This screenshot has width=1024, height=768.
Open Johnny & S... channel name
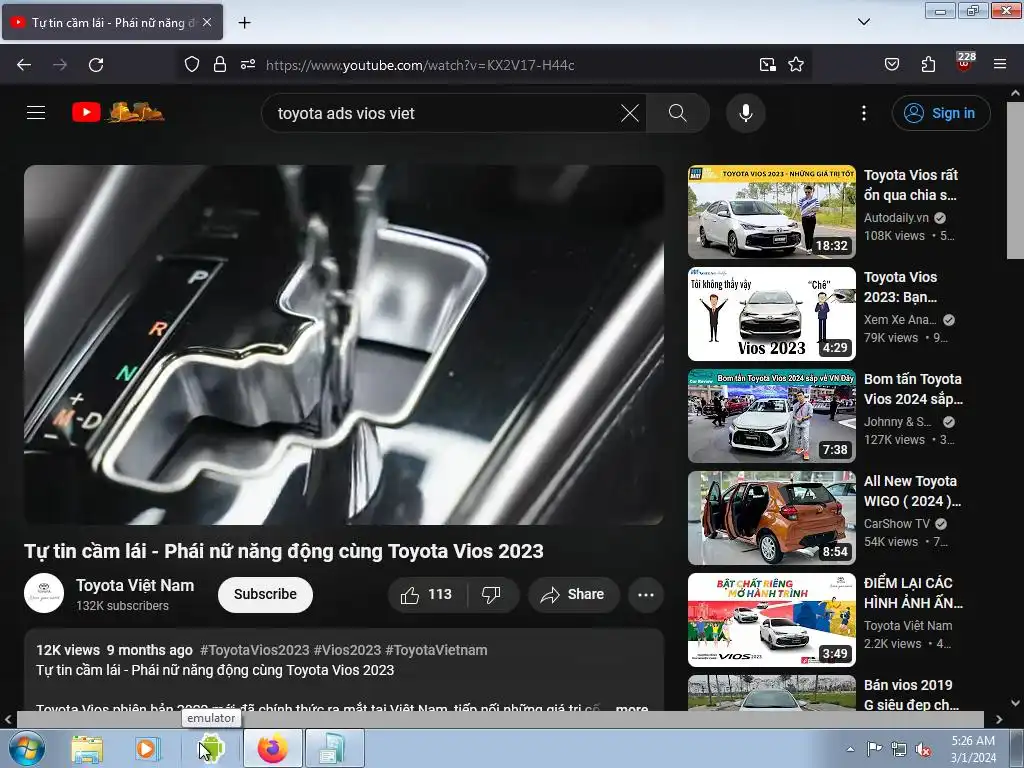pyautogui.click(x=897, y=421)
